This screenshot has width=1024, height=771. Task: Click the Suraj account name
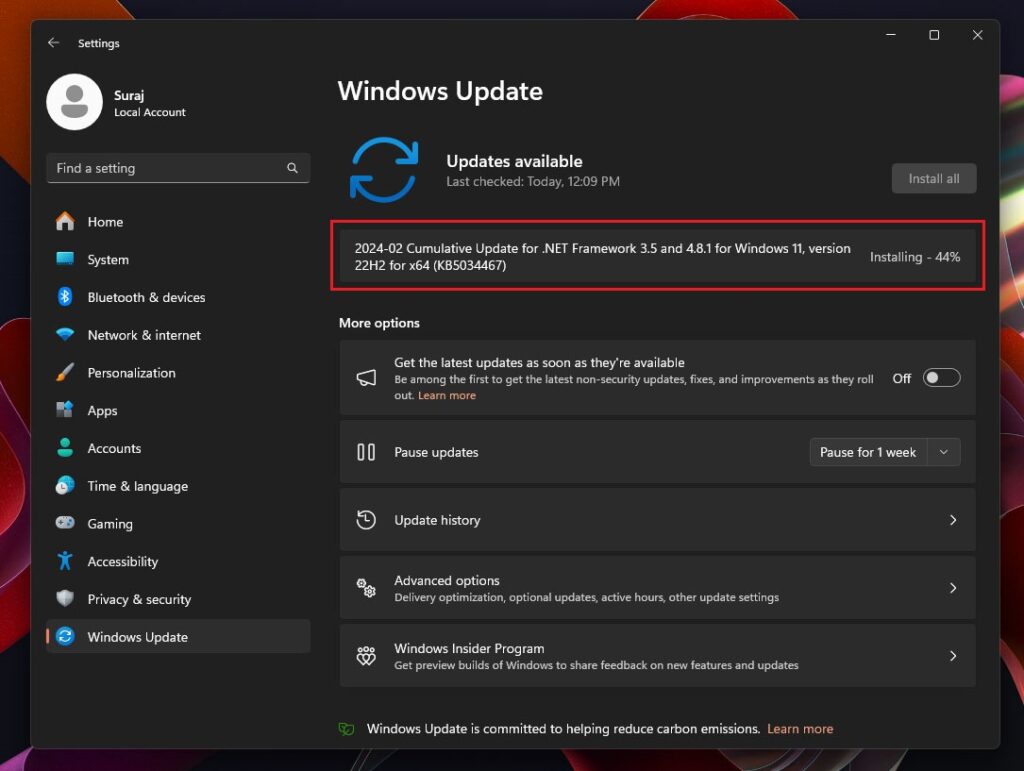[x=129, y=95]
